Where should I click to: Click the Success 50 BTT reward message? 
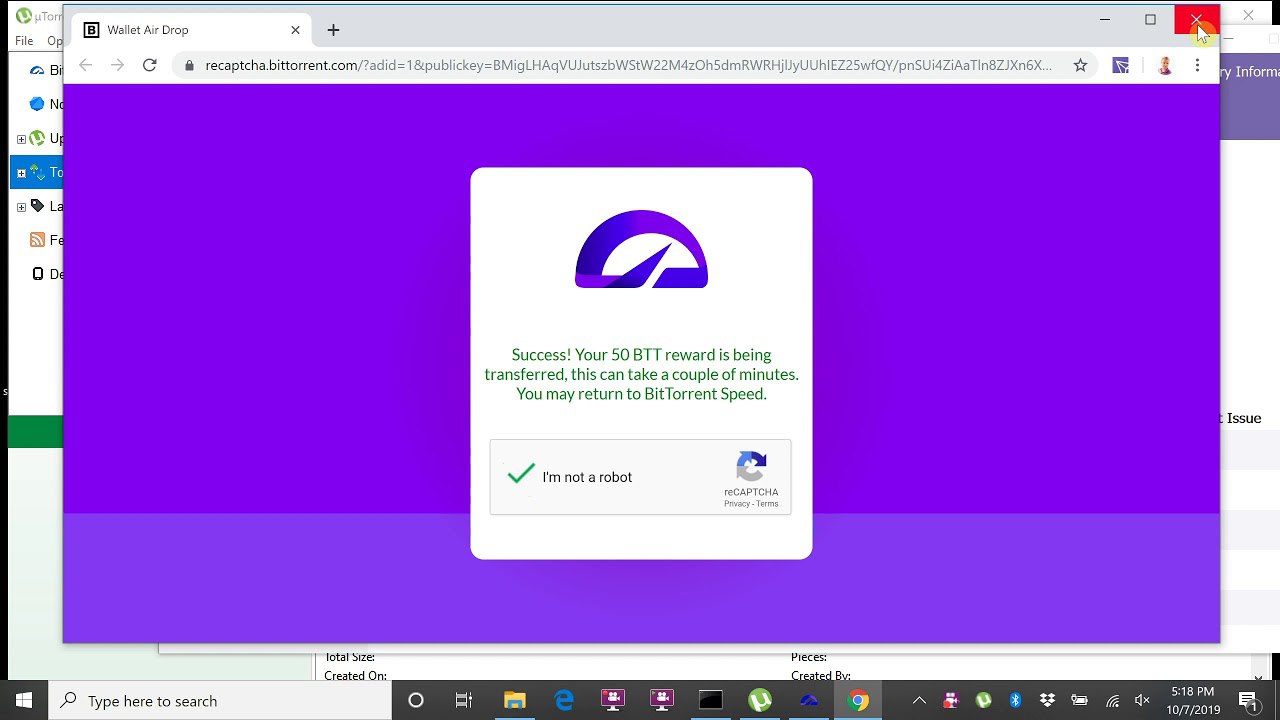click(641, 374)
